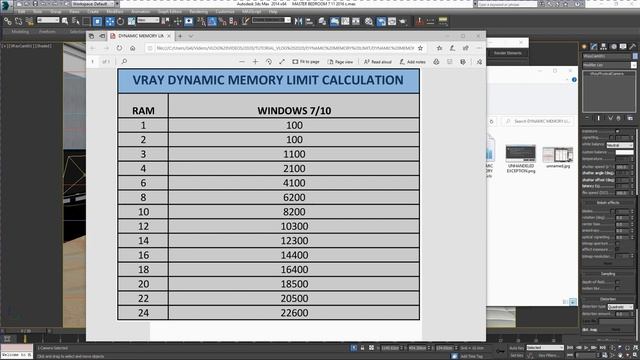Click the Search DYNAMIC MEMORY field in Explorer
This screenshot has height=360, width=640.
[x=538, y=121]
